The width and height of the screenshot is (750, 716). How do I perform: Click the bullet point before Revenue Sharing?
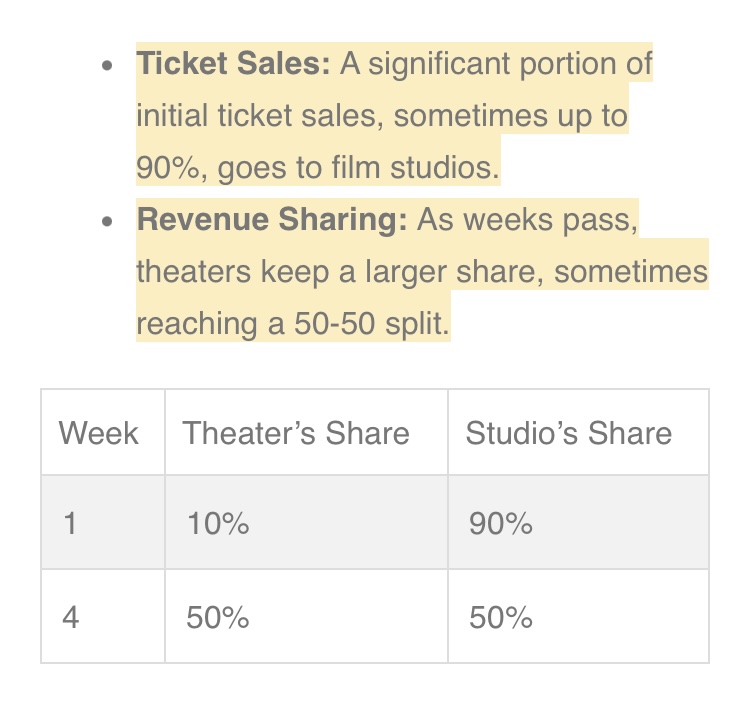click(107, 221)
